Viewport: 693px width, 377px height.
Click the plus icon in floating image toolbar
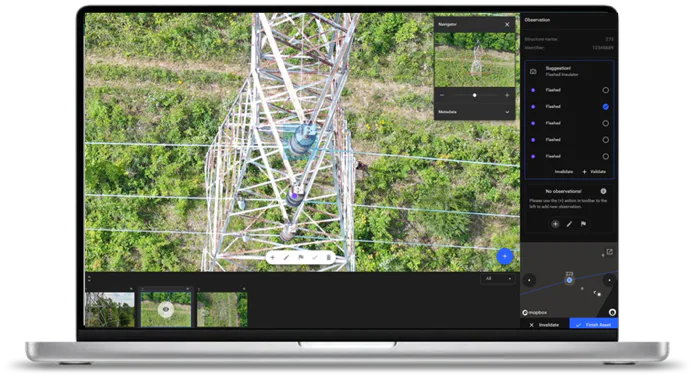click(273, 257)
